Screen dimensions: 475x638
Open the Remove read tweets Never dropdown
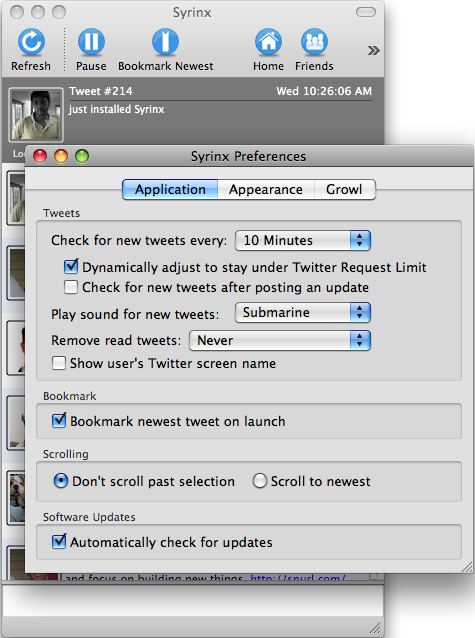tap(280, 340)
